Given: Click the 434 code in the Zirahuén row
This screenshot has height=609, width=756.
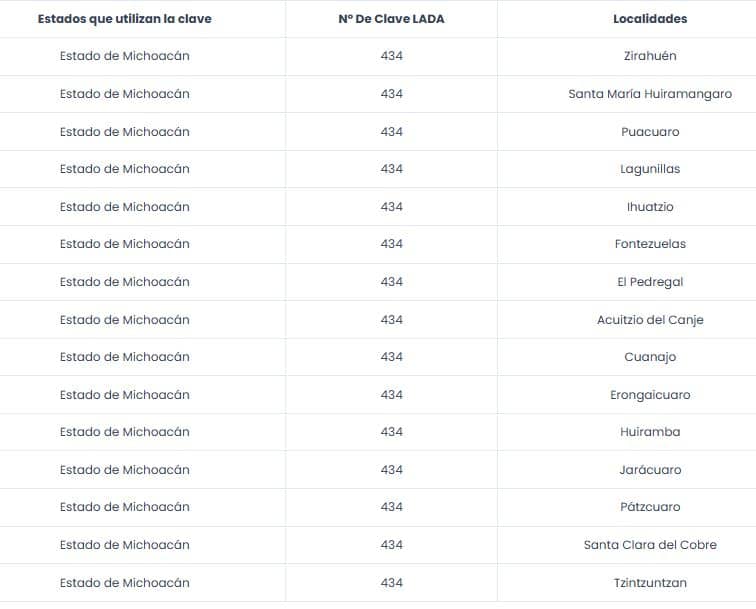Looking at the screenshot, I should tap(391, 56).
